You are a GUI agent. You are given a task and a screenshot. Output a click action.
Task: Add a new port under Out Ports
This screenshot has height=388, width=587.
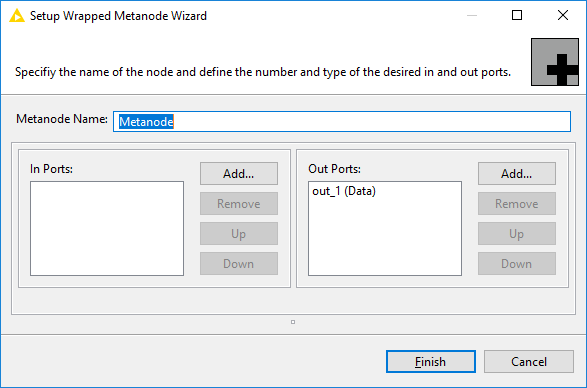517,173
